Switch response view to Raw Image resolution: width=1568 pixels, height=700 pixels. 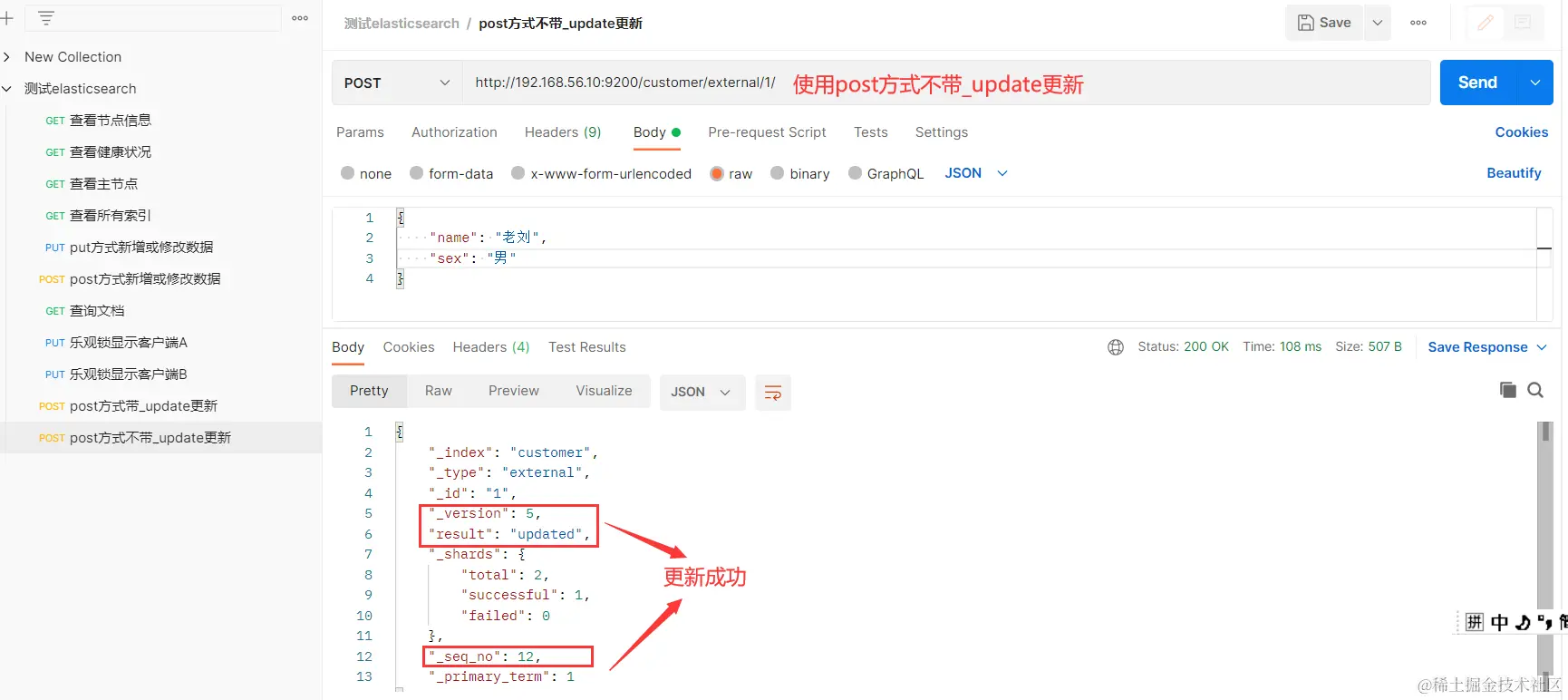(439, 391)
